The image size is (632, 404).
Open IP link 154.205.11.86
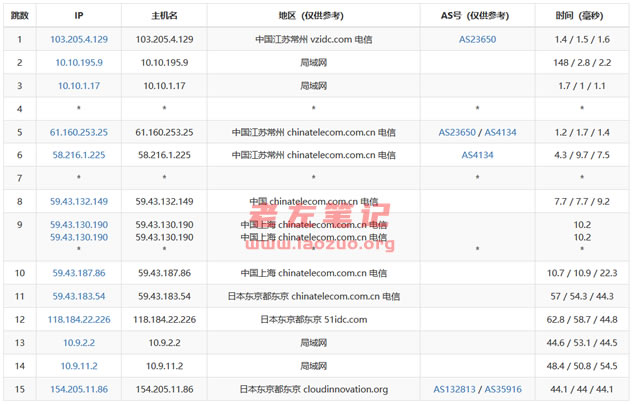coord(79,389)
